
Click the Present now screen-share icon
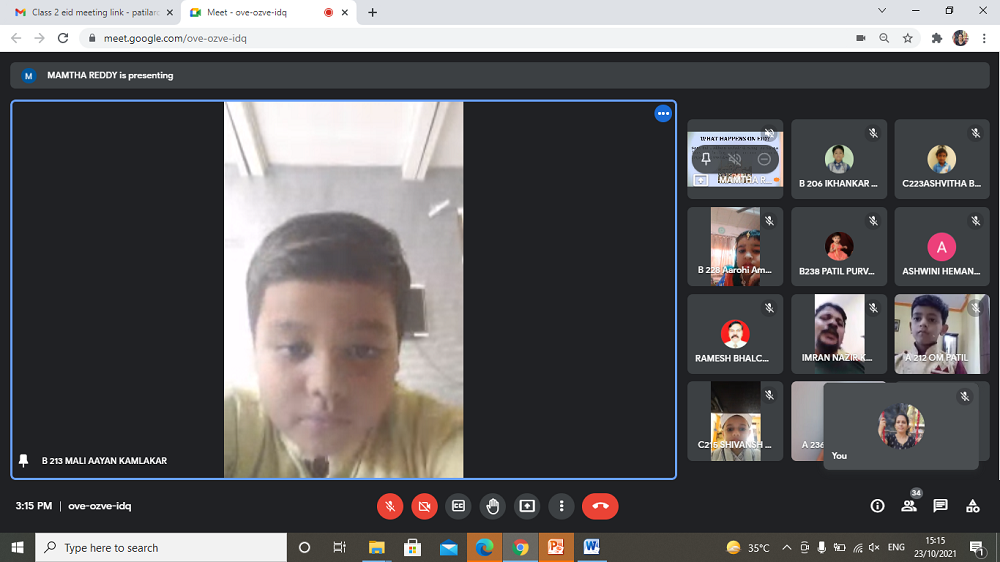pos(527,506)
